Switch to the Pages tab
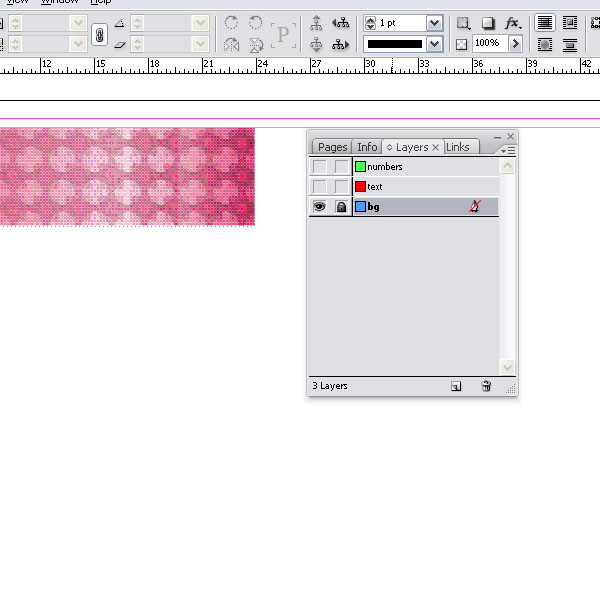This screenshot has width=600, height=600. click(332, 147)
